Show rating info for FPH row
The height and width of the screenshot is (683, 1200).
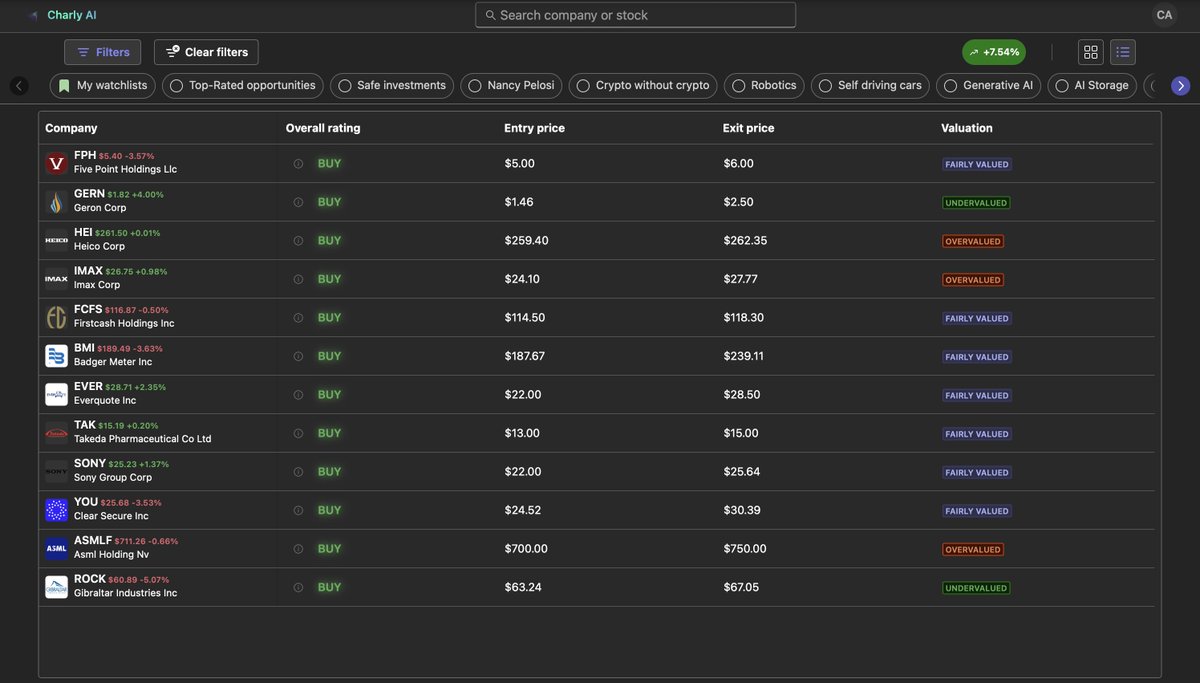[x=298, y=164]
